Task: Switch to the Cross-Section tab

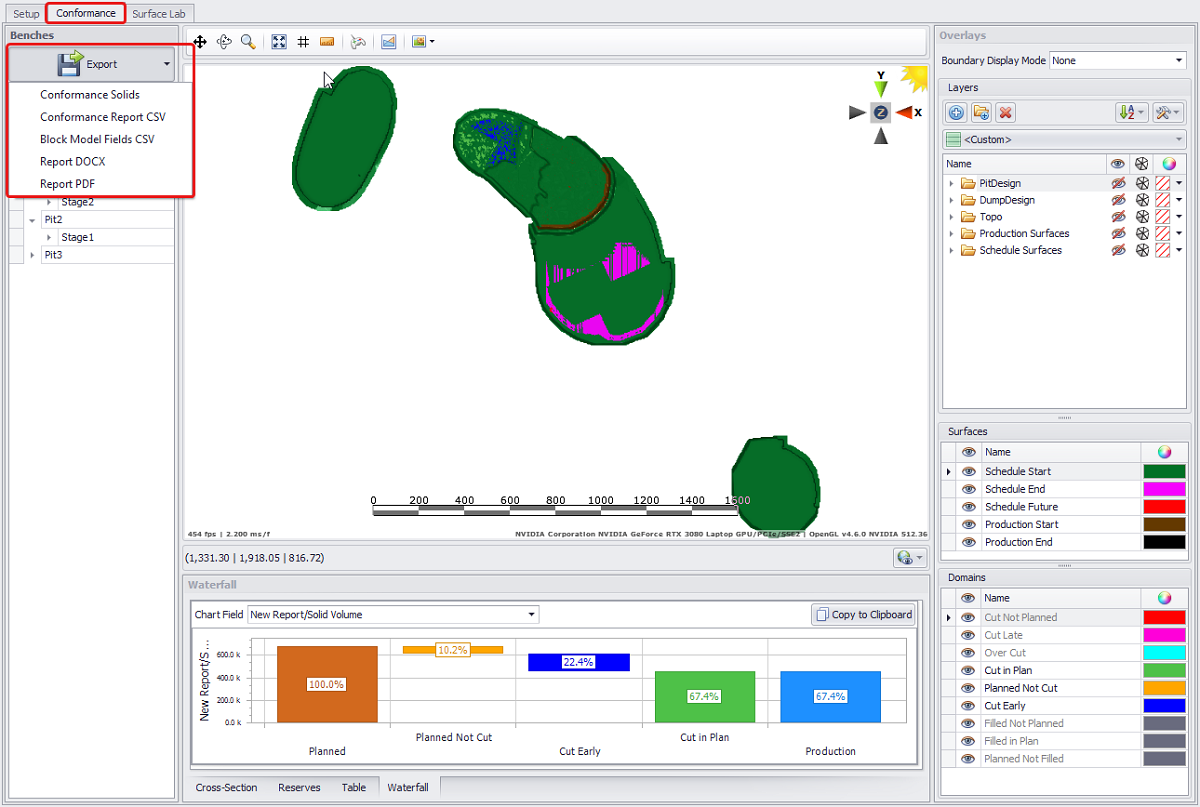Action: 226,788
